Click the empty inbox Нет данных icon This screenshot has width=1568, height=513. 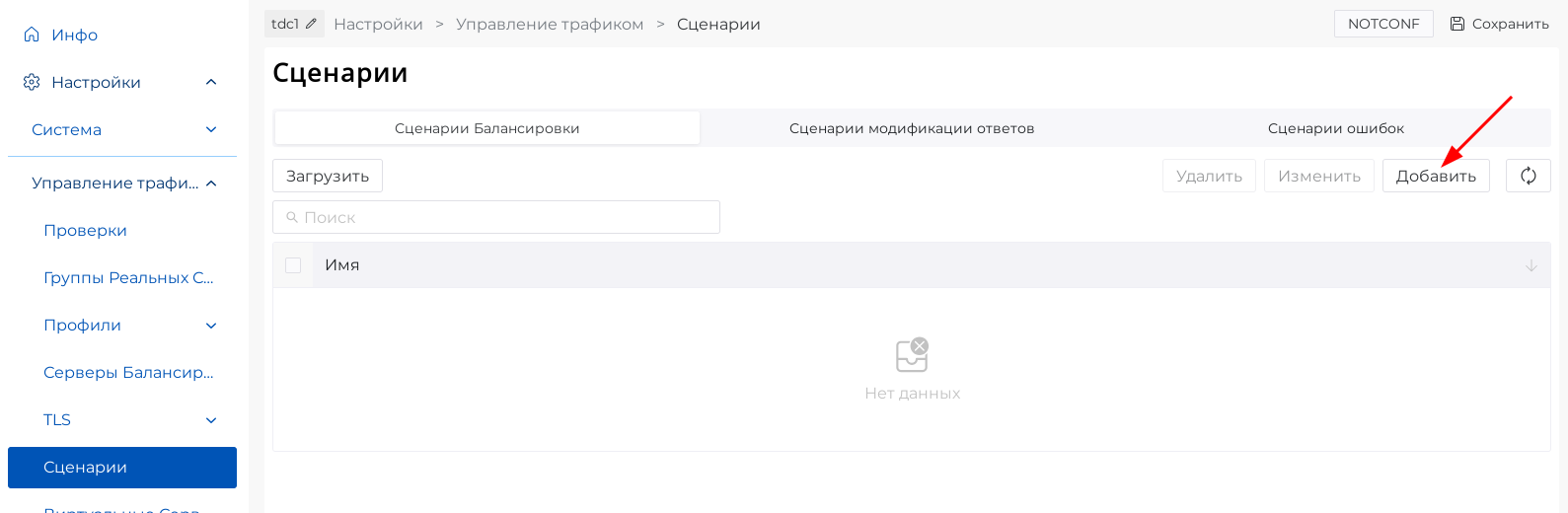click(x=912, y=355)
